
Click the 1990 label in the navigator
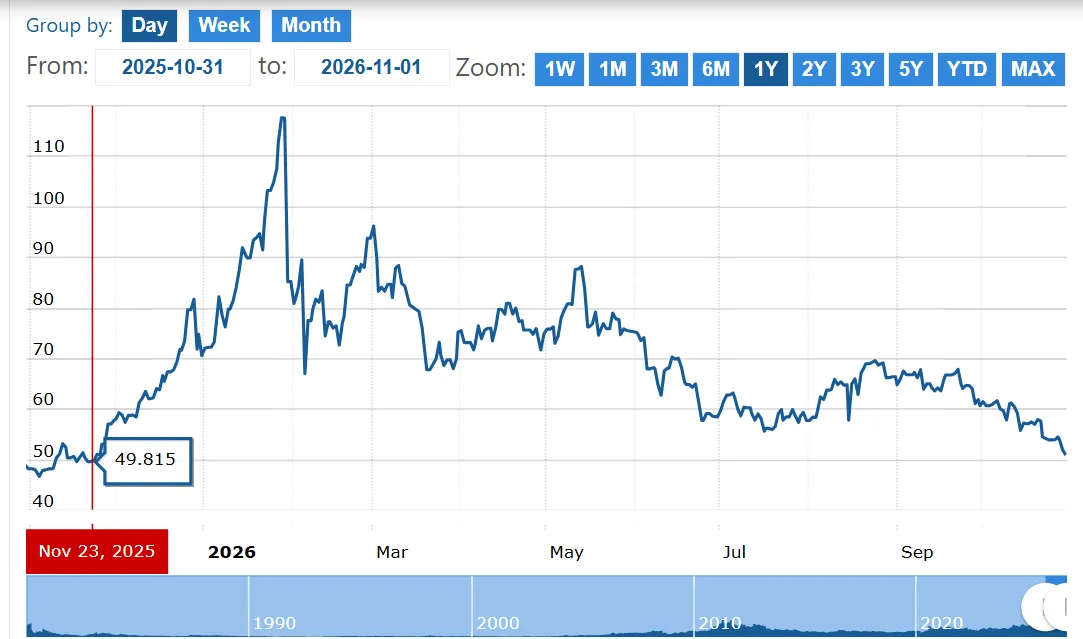274,623
